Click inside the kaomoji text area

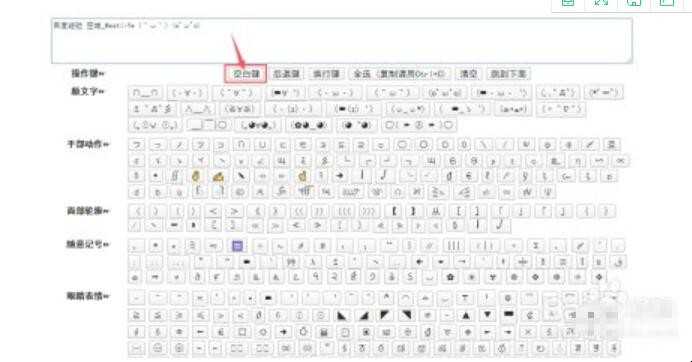click(342, 41)
